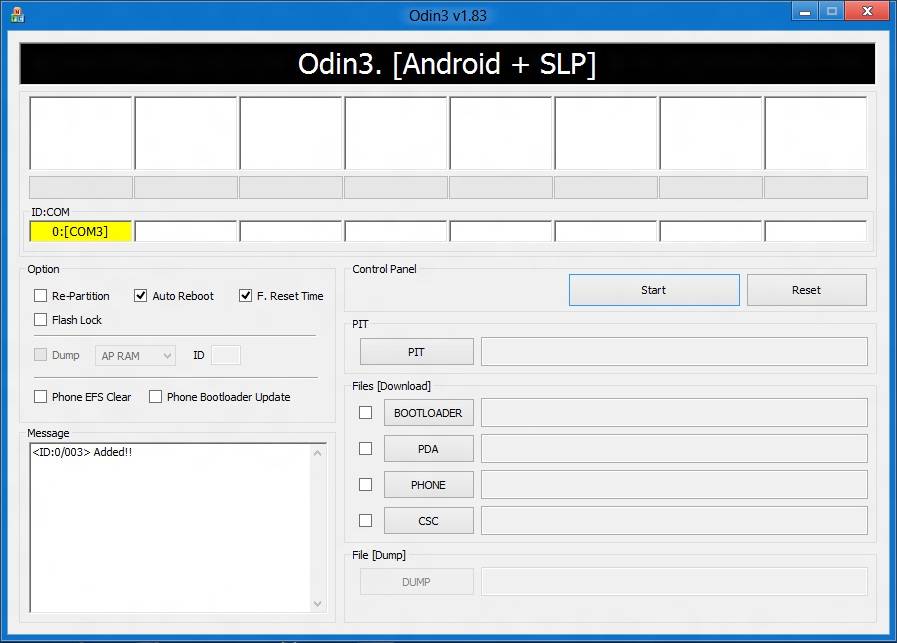Open the AP RAM dump dropdown
Screen dimensions: 897x643
pos(136,356)
